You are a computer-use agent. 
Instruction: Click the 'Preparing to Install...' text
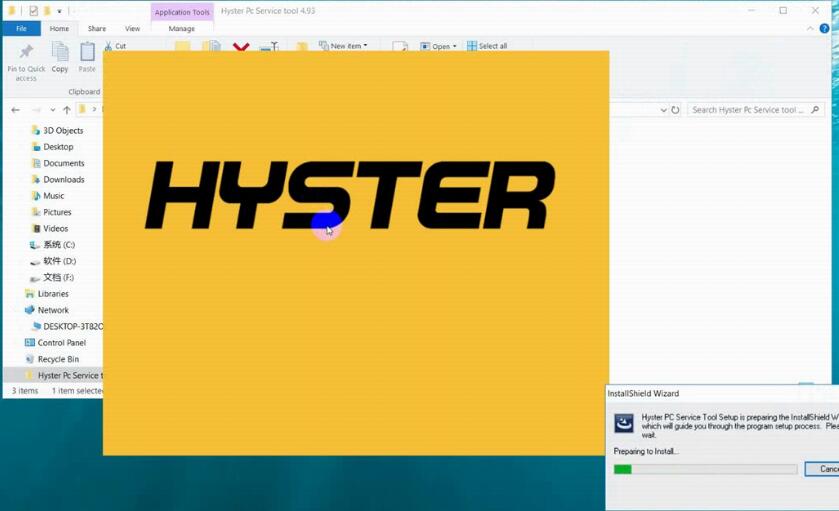pyautogui.click(x=646, y=452)
